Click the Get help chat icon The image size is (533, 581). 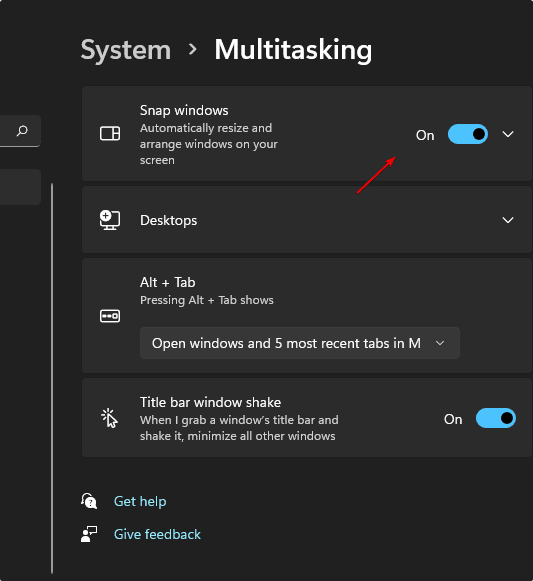point(89,501)
